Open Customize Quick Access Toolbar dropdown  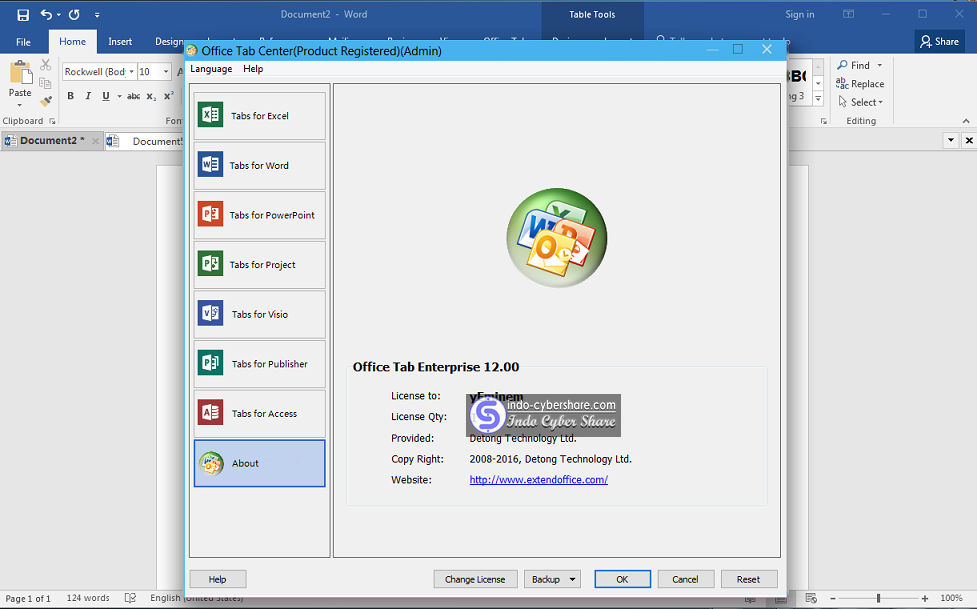pos(97,14)
